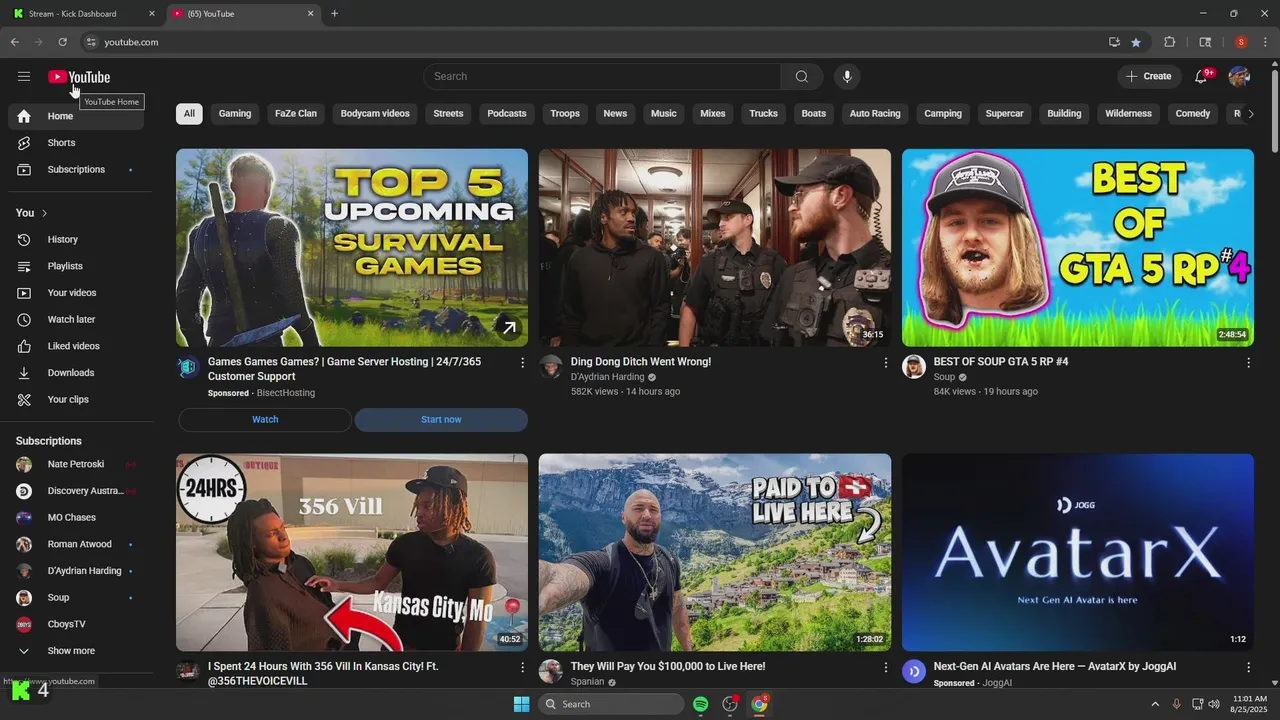Open AvatarX ad thumbnail
Viewport: 1280px width, 720px height.
point(1078,552)
